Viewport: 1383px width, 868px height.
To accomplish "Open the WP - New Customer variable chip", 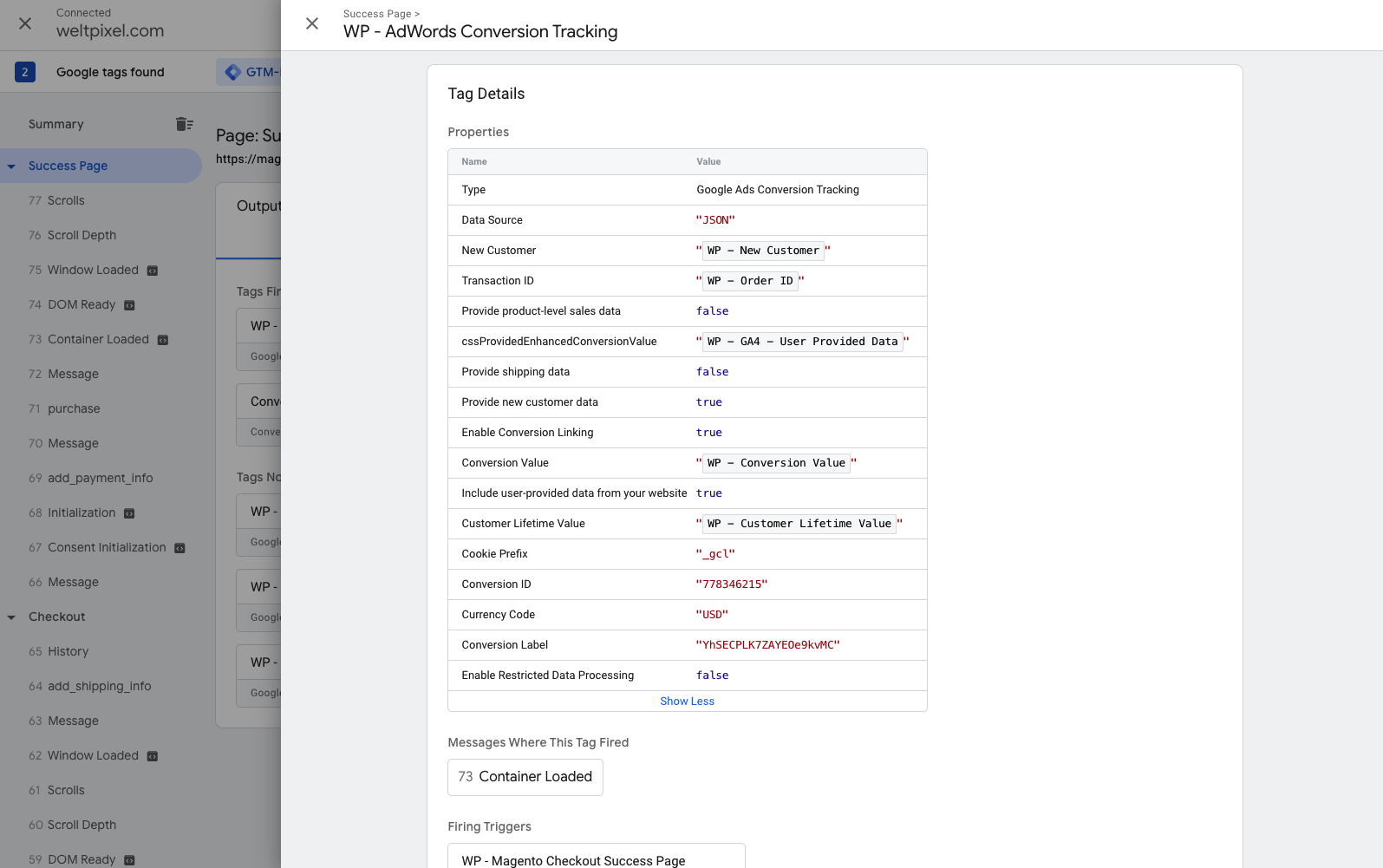I will coord(763,251).
